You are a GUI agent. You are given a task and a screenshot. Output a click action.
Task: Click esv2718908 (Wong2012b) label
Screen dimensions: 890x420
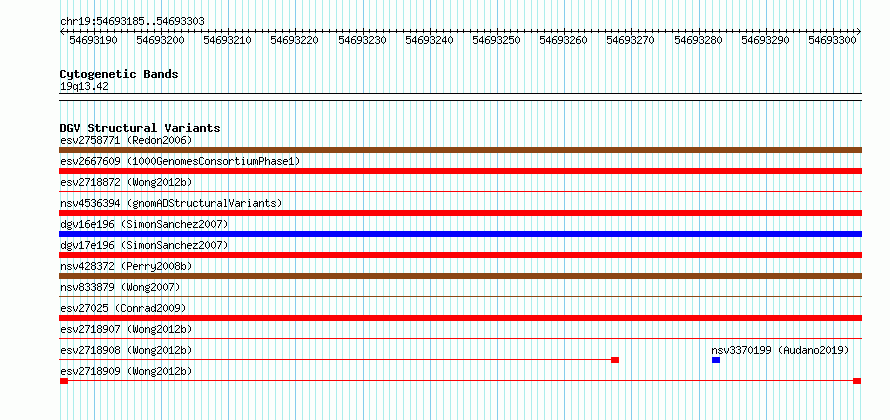126,350
